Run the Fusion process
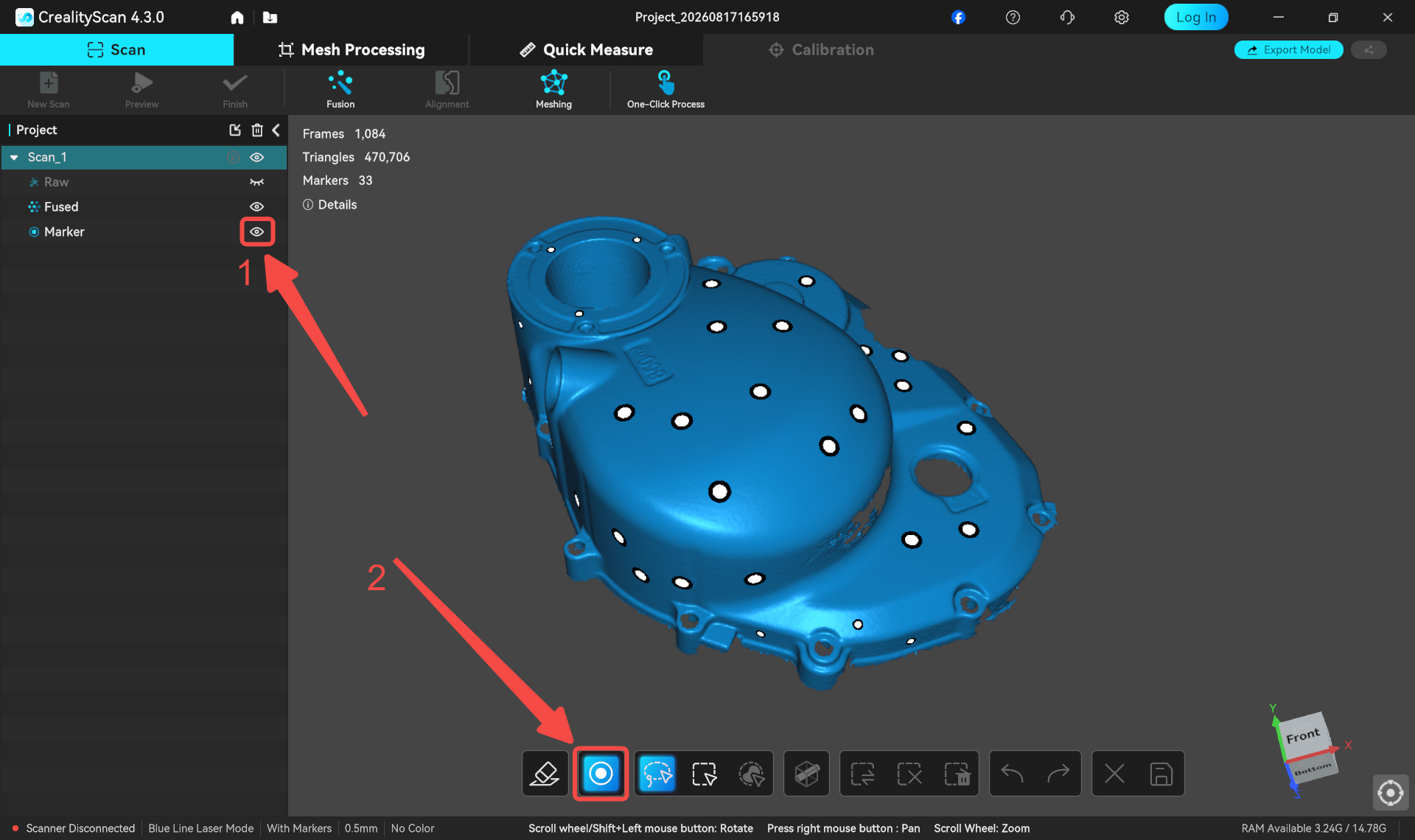 [340, 89]
